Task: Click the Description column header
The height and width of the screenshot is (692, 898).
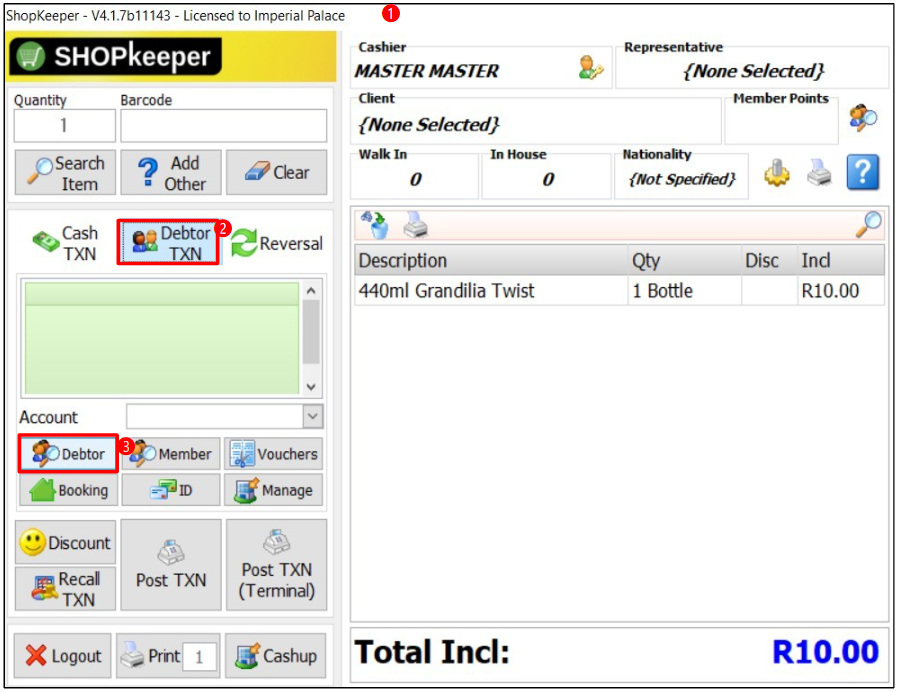Action: tap(491, 261)
